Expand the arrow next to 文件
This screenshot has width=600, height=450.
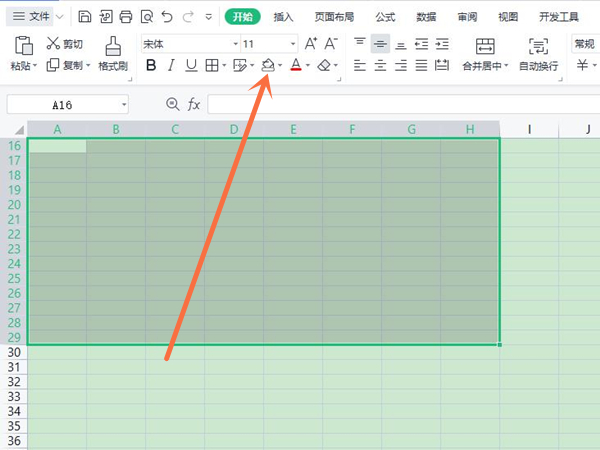[x=60, y=17]
